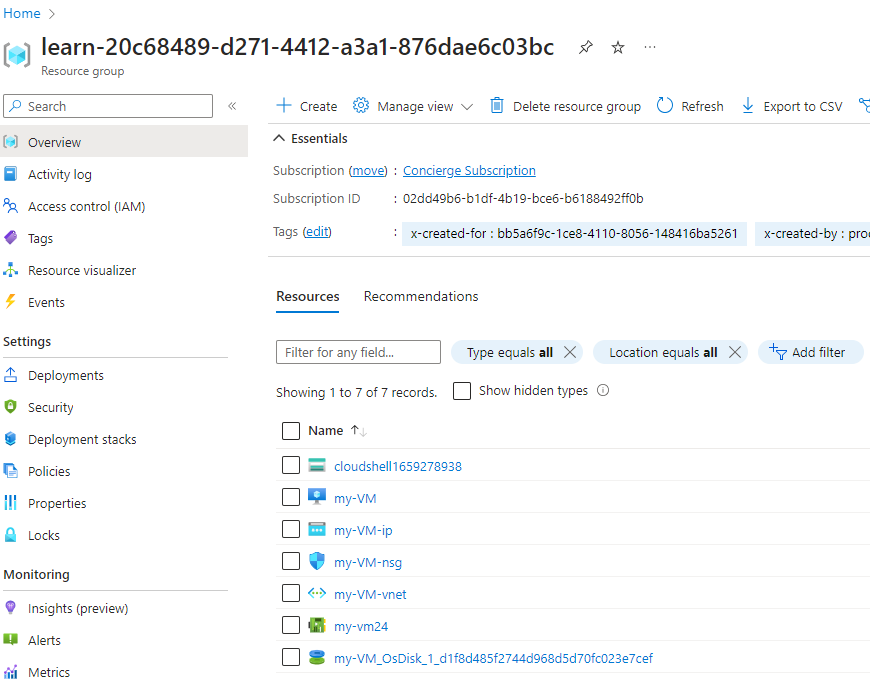The image size is (870, 686).
Task: Collapse the left navigation pane
Action: pyautogui.click(x=231, y=106)
